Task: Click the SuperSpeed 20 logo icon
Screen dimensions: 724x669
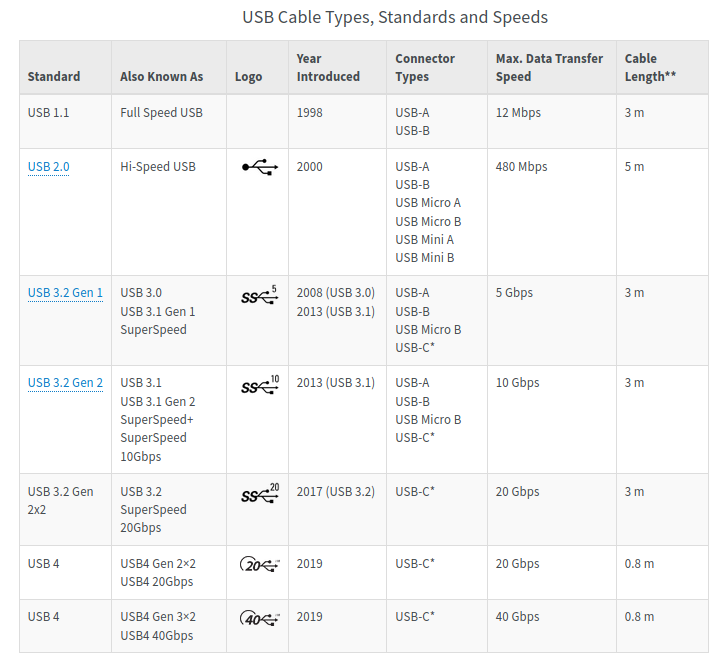Action: tap(260, 494)
